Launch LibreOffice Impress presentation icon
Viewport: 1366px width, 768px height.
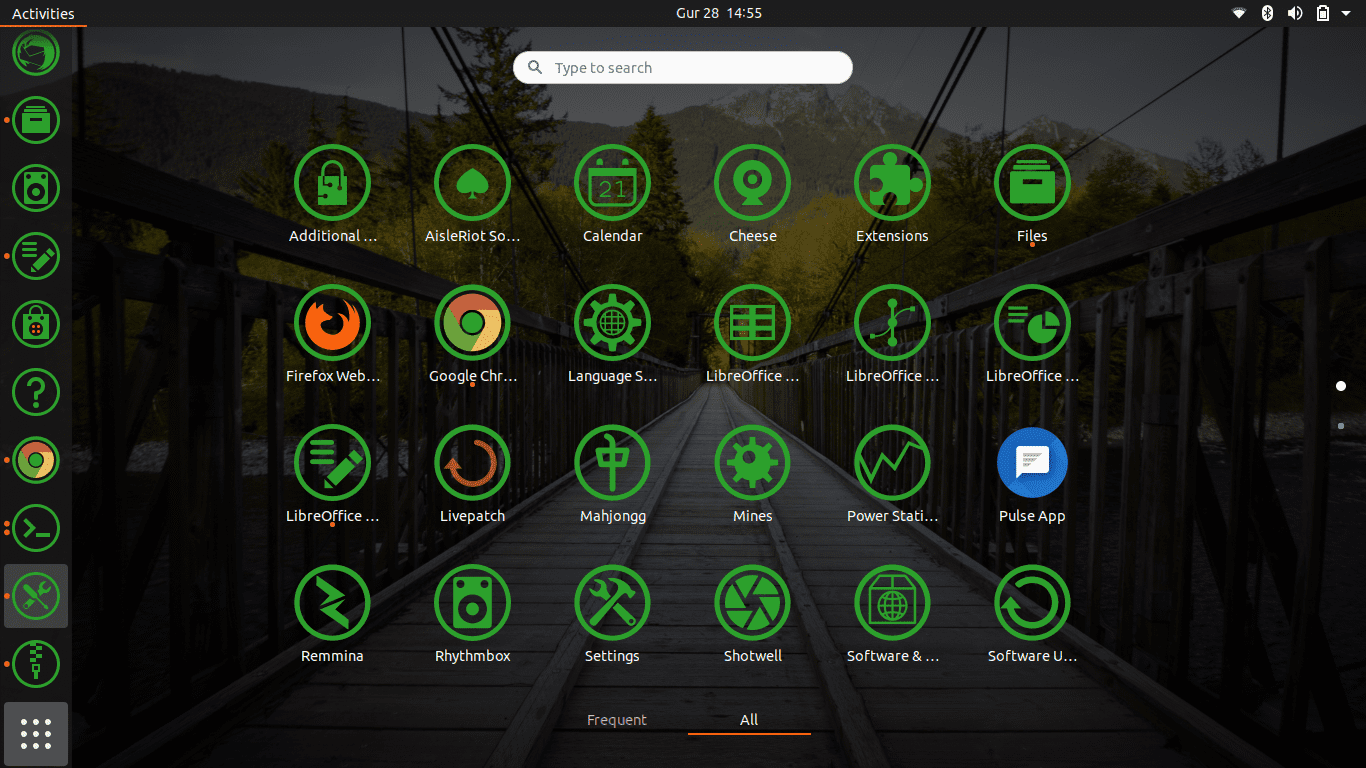tap(1032, 323)
